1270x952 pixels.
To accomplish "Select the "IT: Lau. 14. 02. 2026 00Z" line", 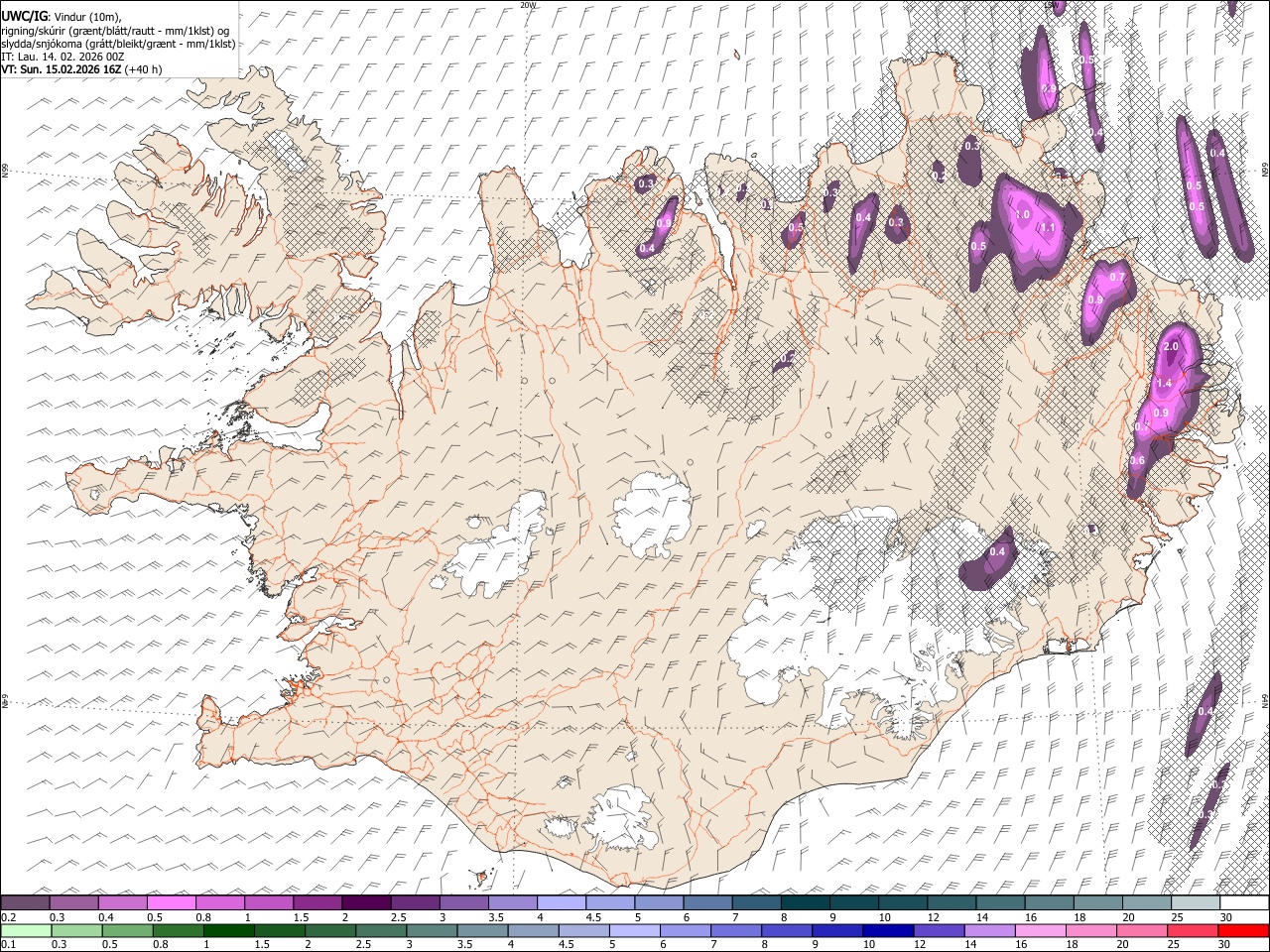I will [x=63, y=57].
